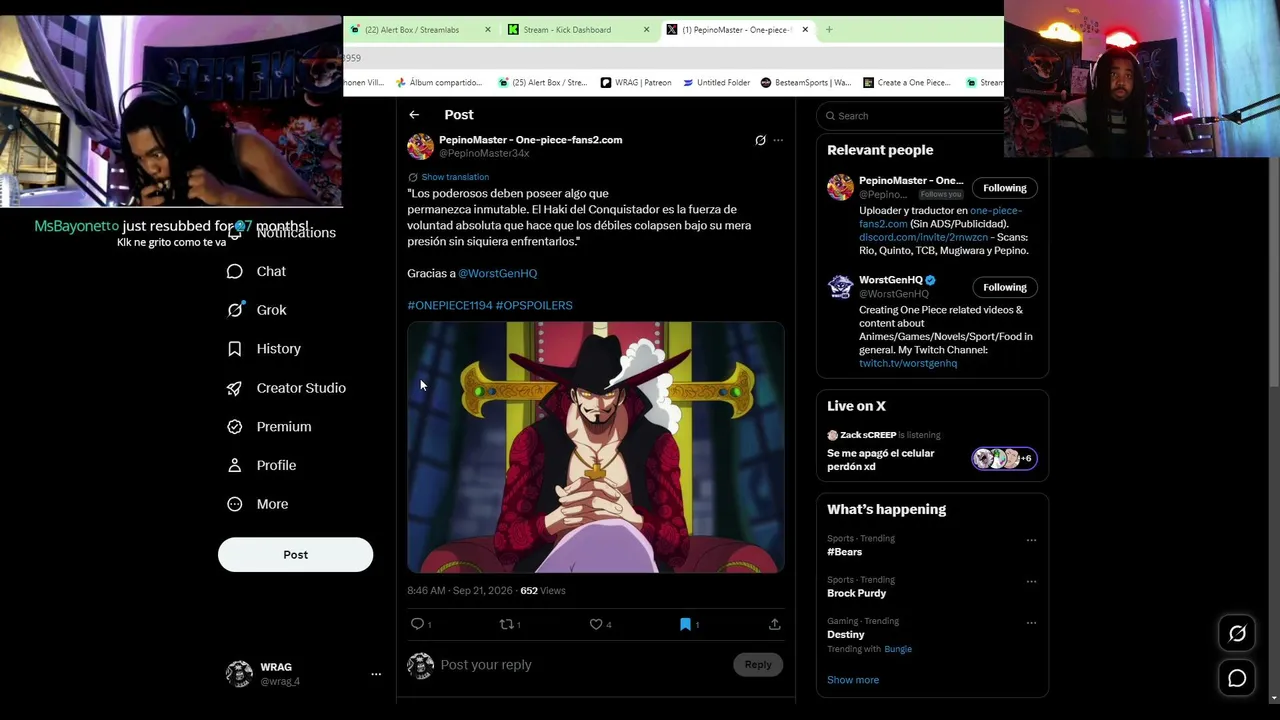Click the share icon under the post

774,624
